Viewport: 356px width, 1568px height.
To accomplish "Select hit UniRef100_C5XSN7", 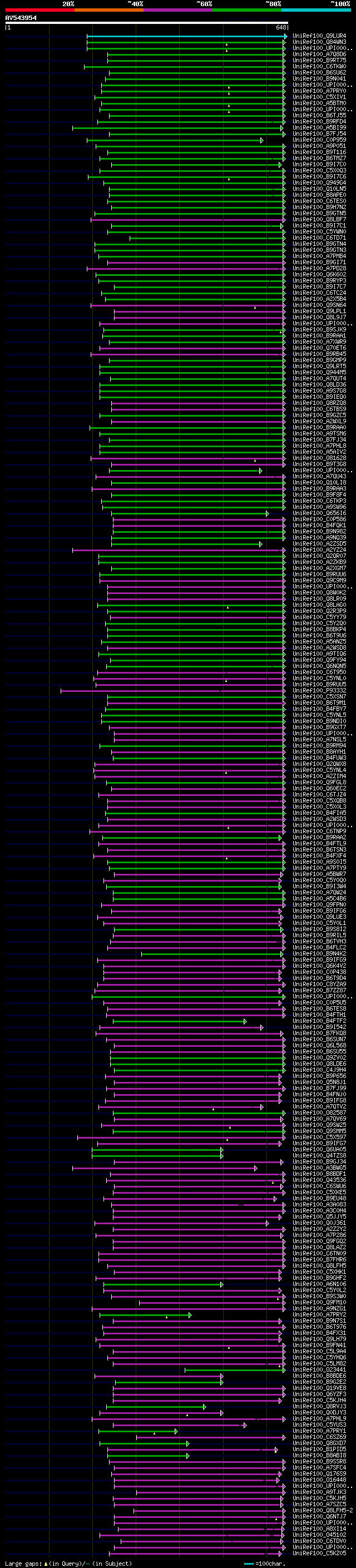I will coord(319,696).
